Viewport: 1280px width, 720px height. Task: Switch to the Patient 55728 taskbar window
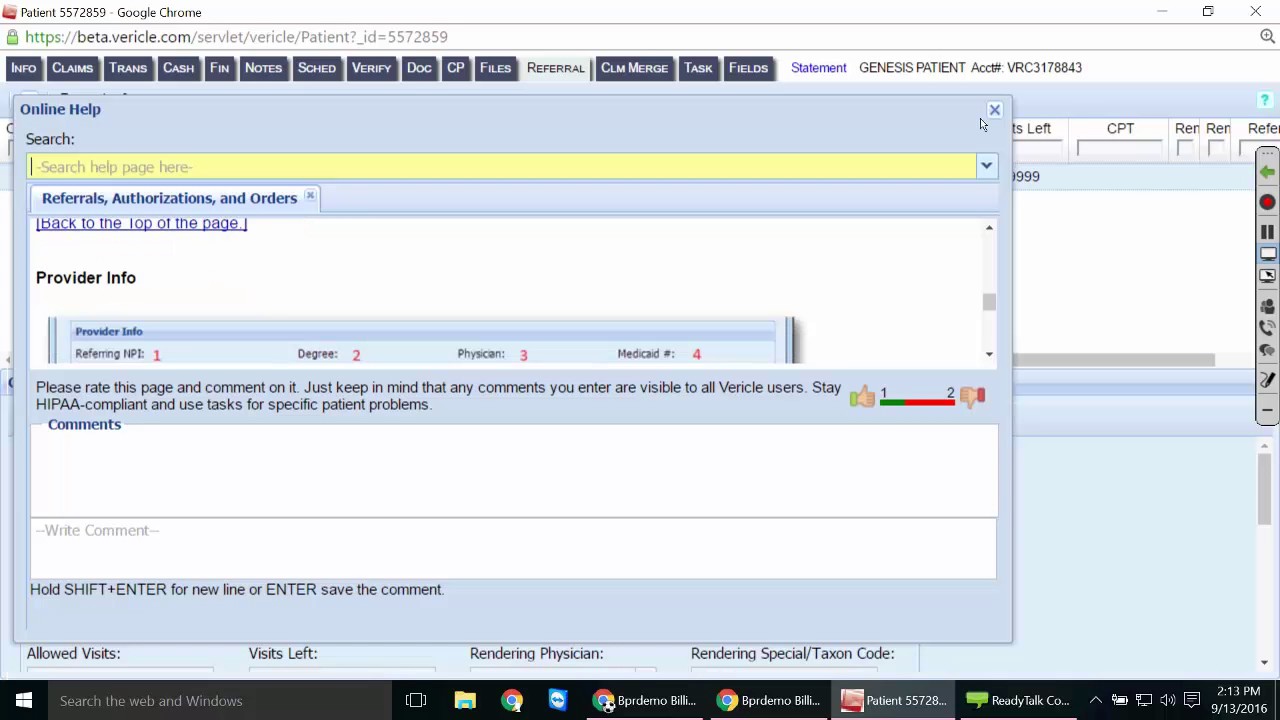[x=894, y=701]
